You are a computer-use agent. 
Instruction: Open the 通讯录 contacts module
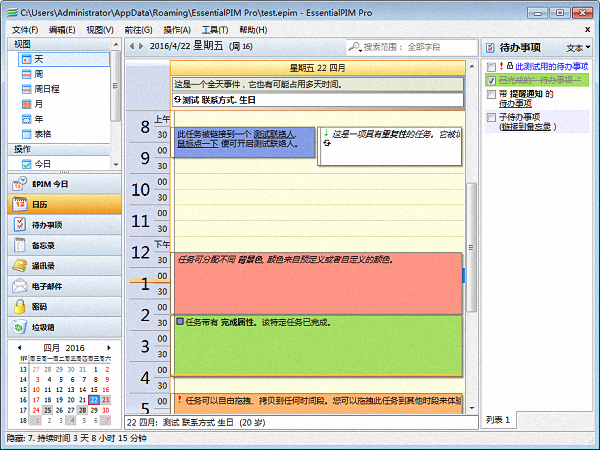[x=64, y=266]
